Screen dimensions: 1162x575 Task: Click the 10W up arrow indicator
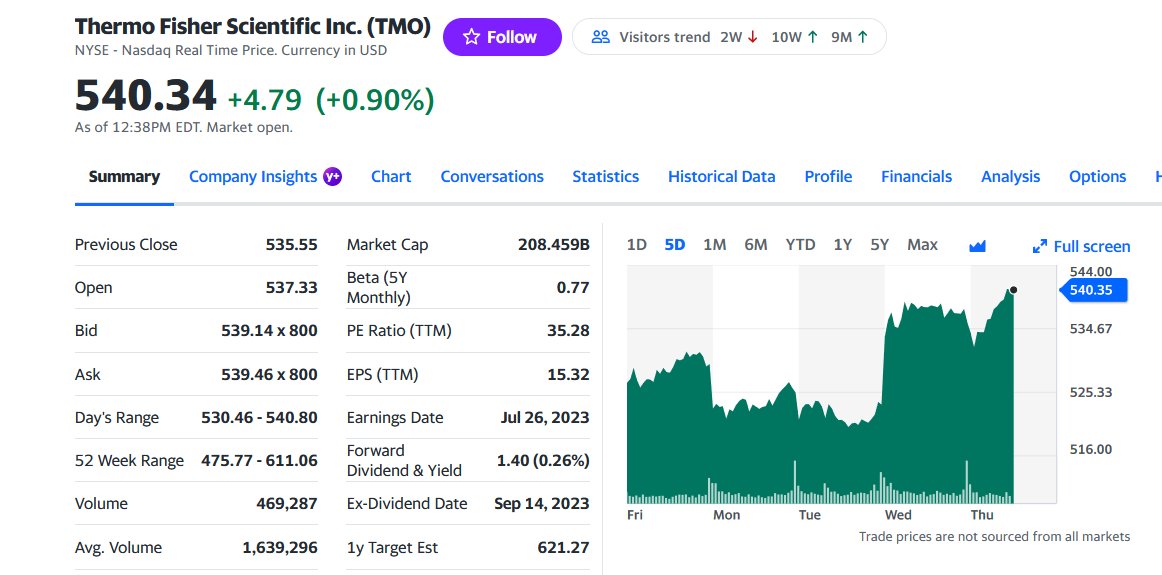click(813, 37)
